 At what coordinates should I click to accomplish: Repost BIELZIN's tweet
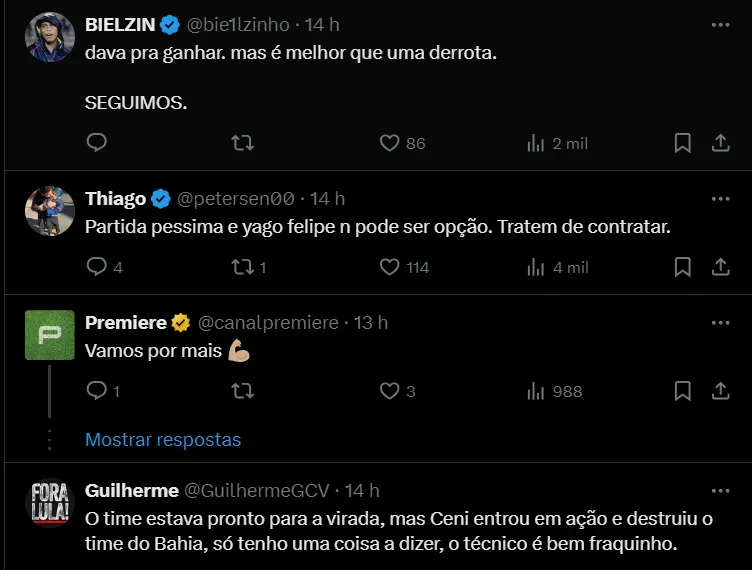pos(242,143)
